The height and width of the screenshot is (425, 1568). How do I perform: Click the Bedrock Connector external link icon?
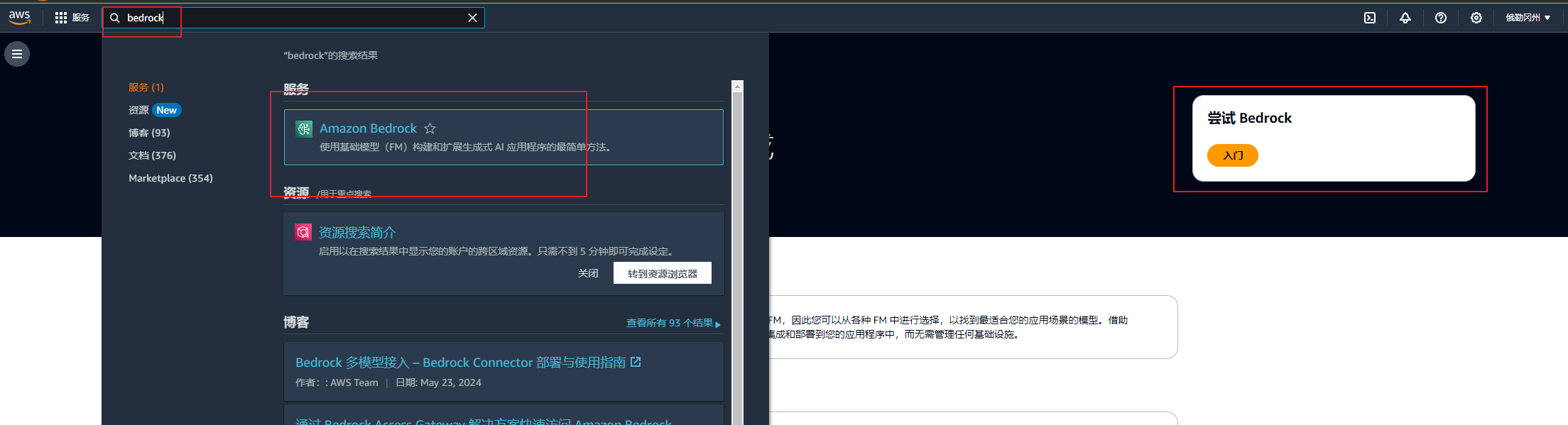coord(636,362)
